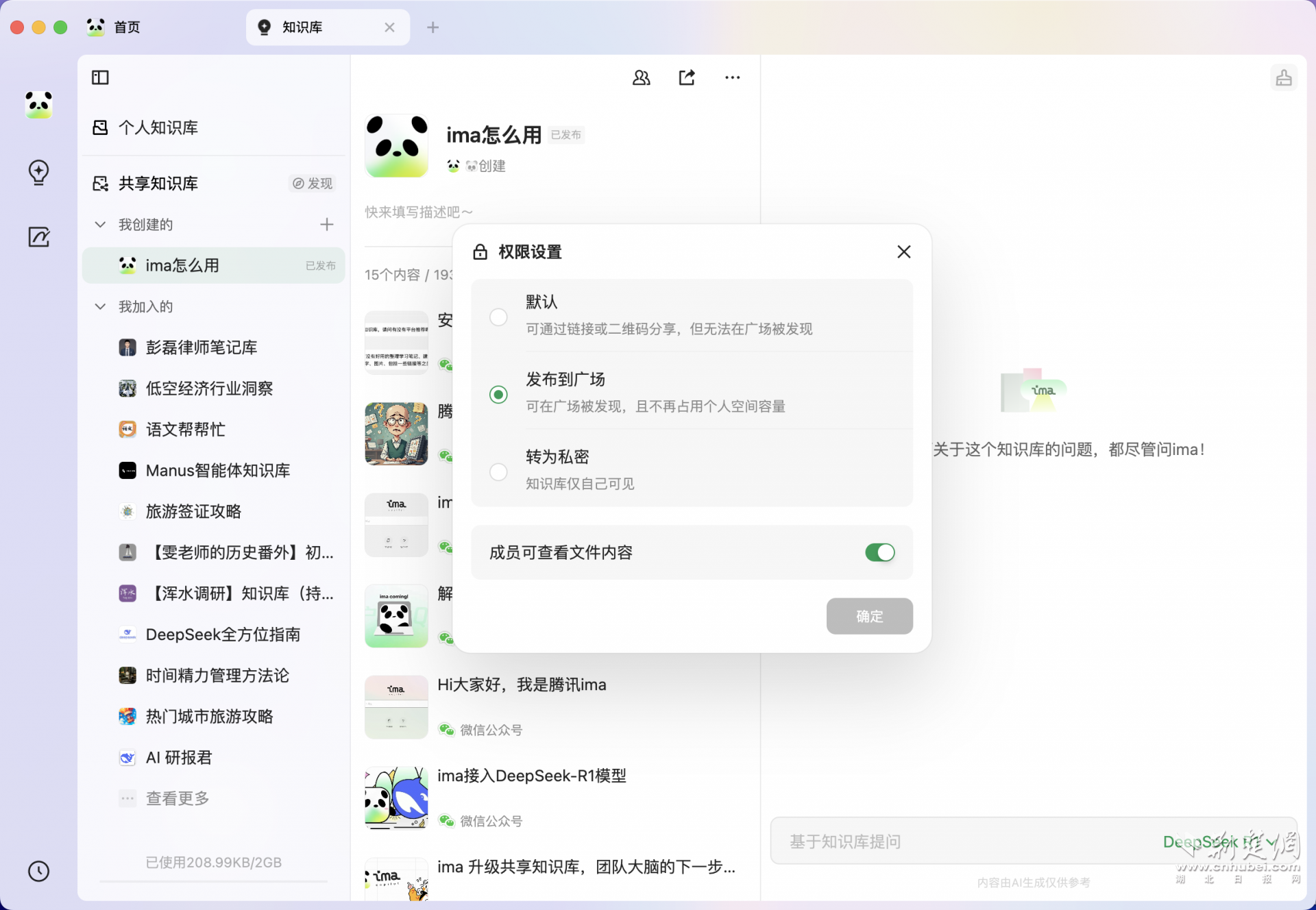This screenshot has height=910, width=1316.
Task: Collapse the 我创建的 section
Action: pos(99,224)
